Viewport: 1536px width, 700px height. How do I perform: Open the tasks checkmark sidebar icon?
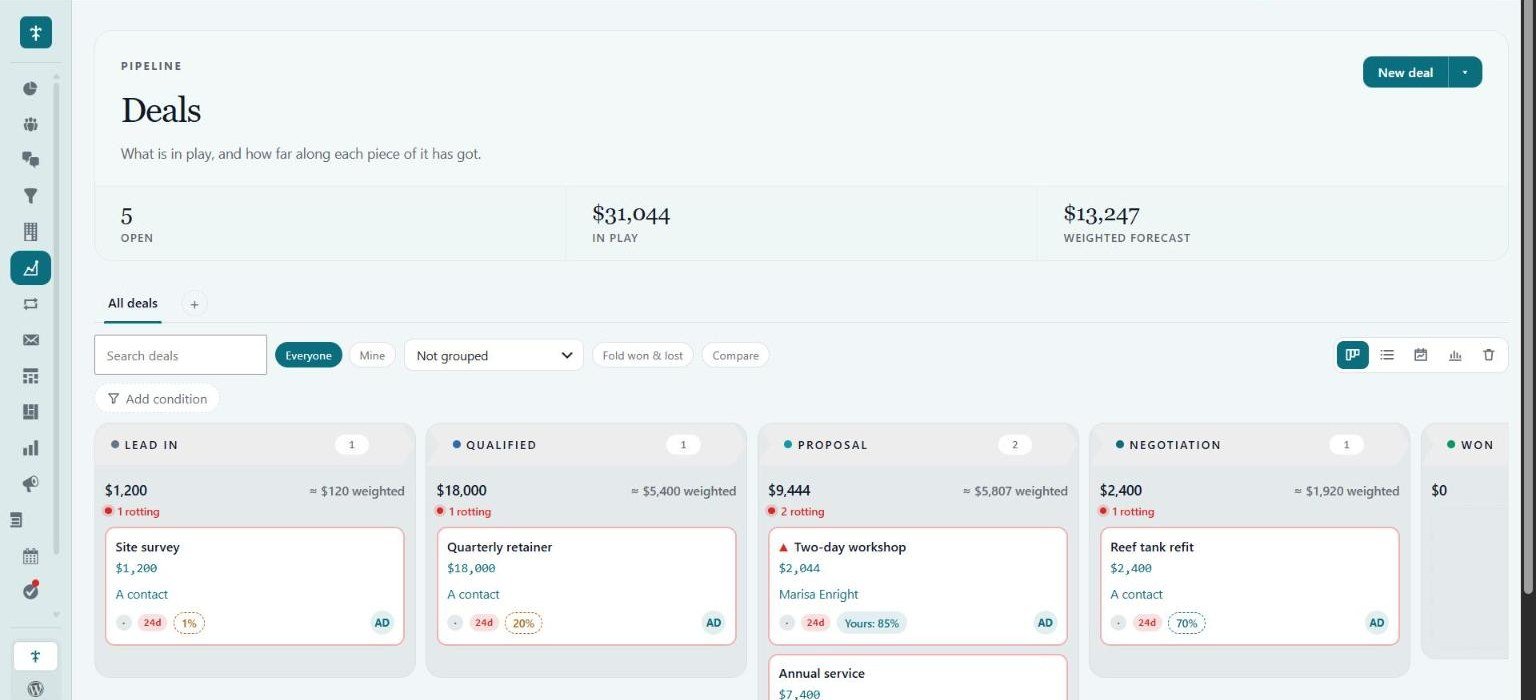coord(30,590)
